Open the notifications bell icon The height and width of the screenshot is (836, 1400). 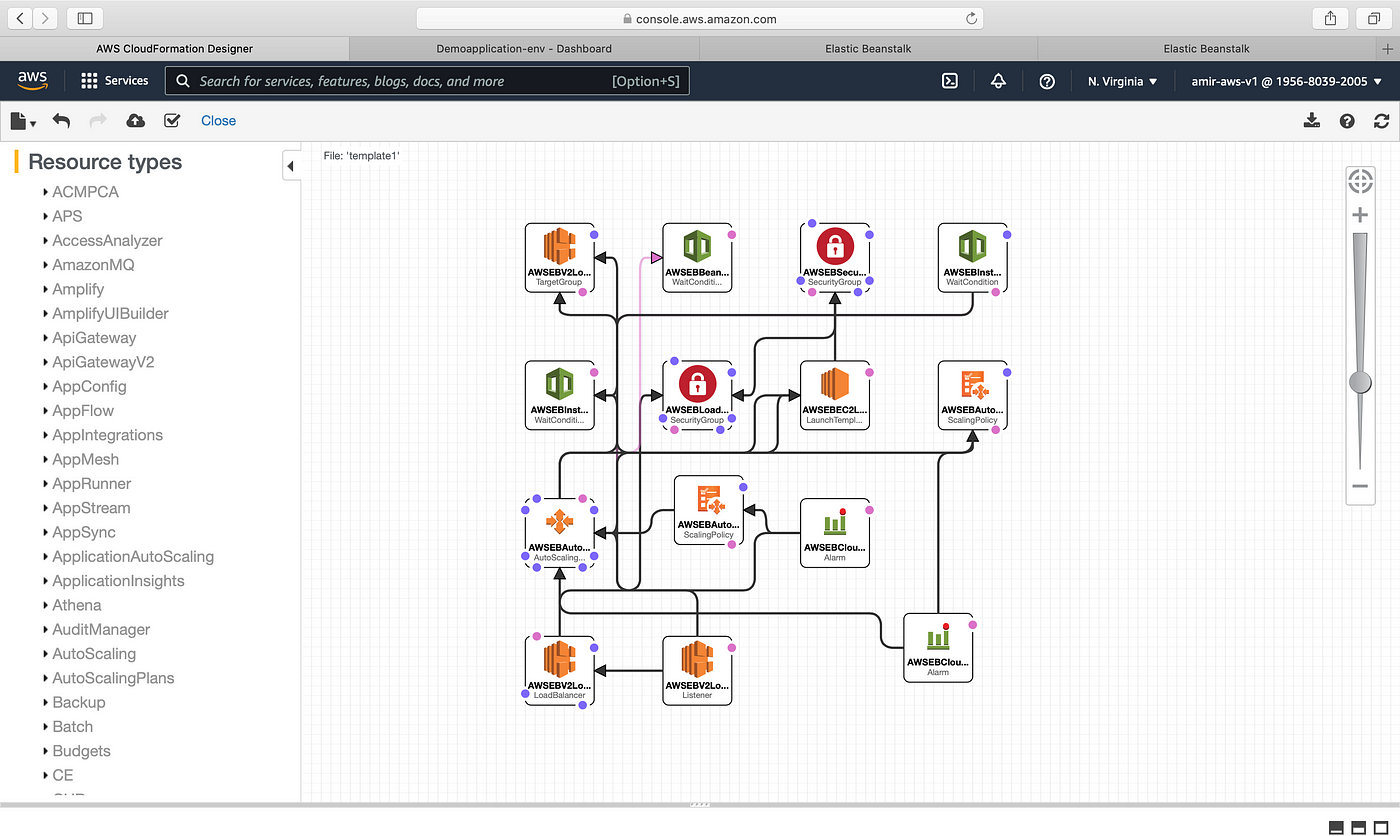998,82
